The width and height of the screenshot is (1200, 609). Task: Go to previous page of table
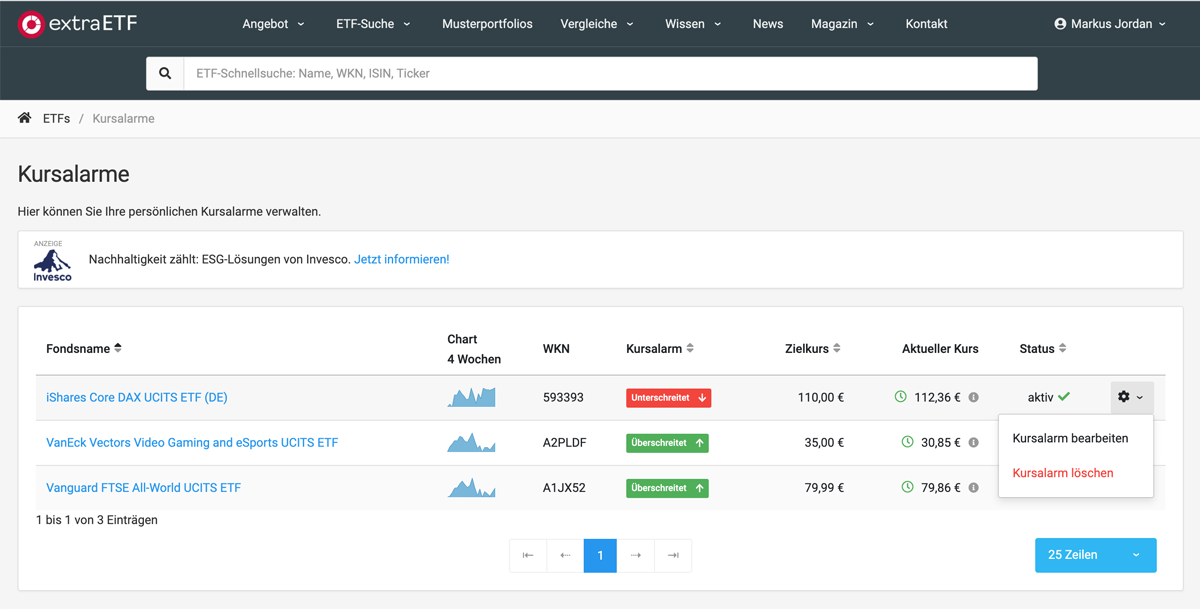[x=565, y=555]
